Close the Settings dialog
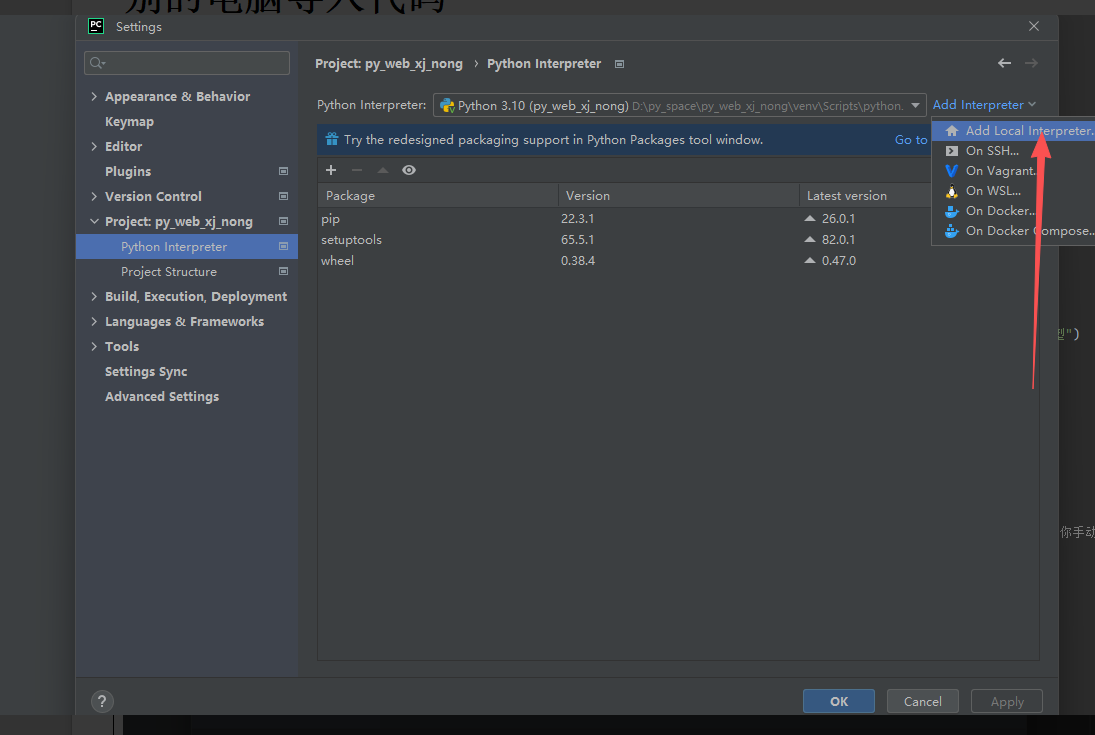Screen dimensions: 1095x735 click(1034, 26)
